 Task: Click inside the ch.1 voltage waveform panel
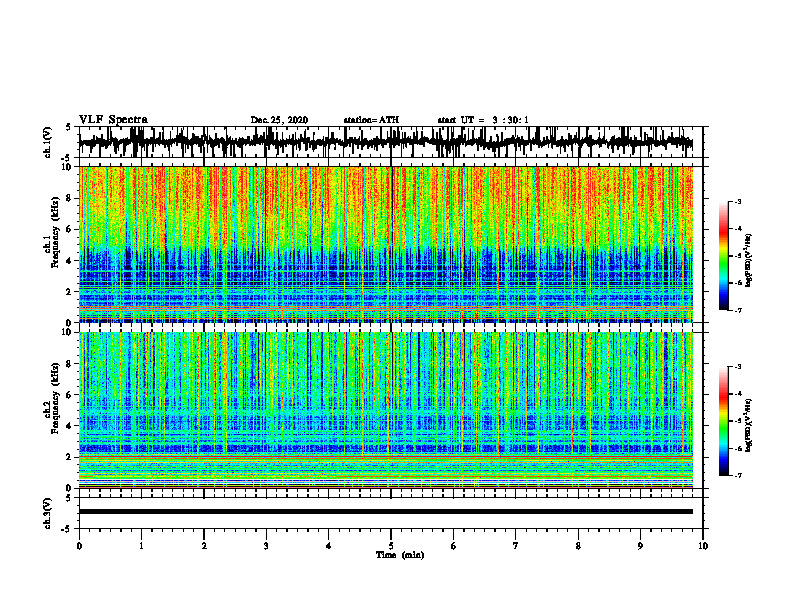click(x=390, y=142)
